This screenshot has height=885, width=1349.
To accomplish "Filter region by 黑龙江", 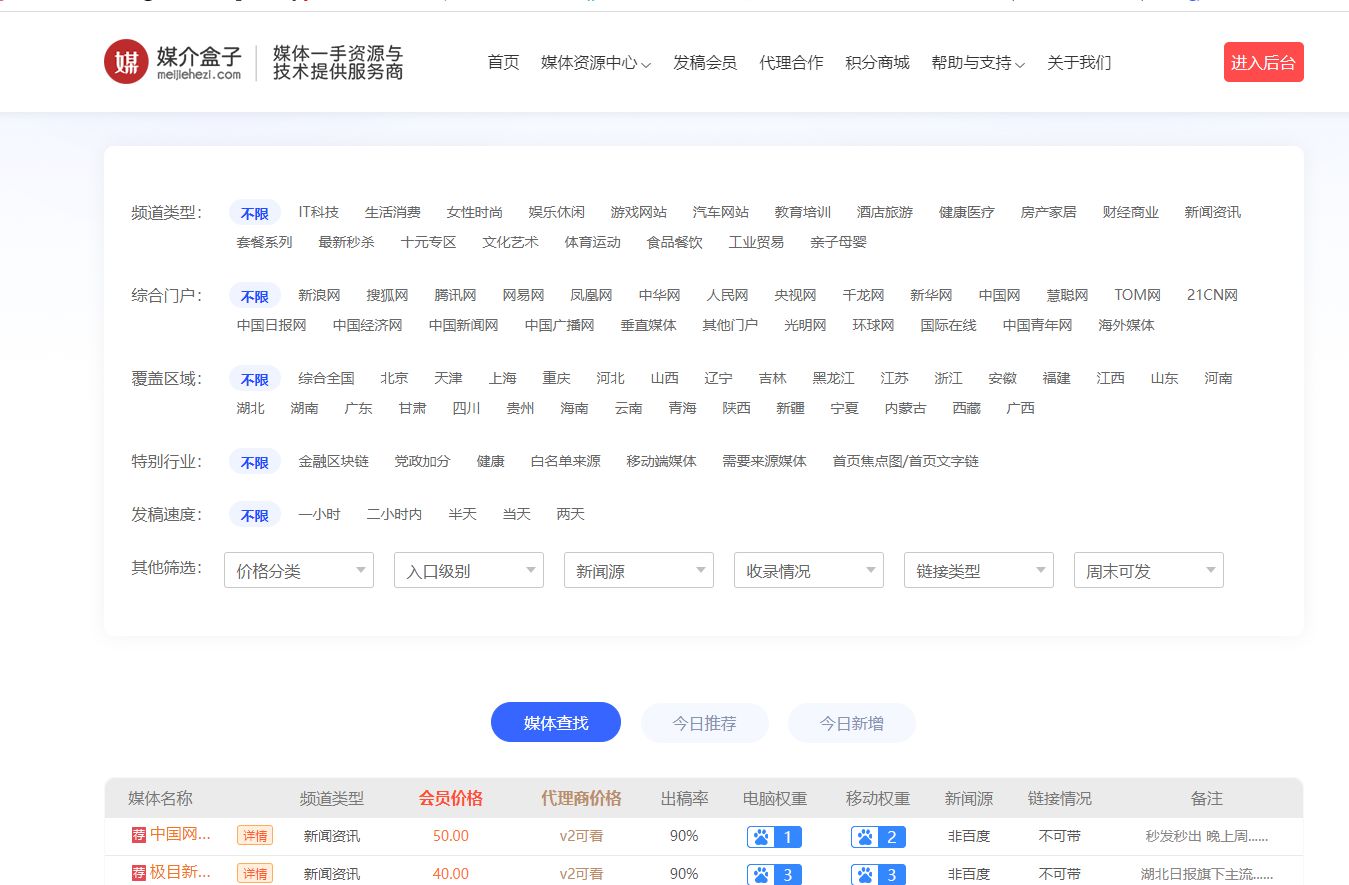I will click(833, 378).
